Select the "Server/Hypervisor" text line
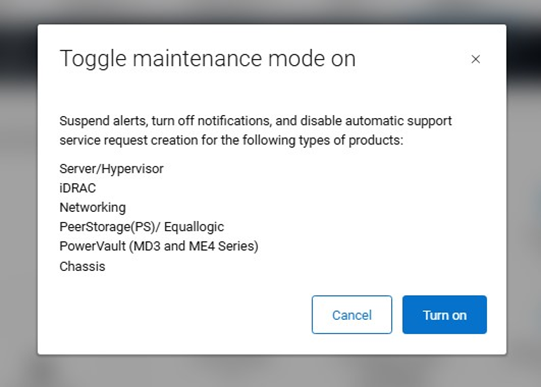The height and width of the screenshot is (387, 541). tap(111, 169)
